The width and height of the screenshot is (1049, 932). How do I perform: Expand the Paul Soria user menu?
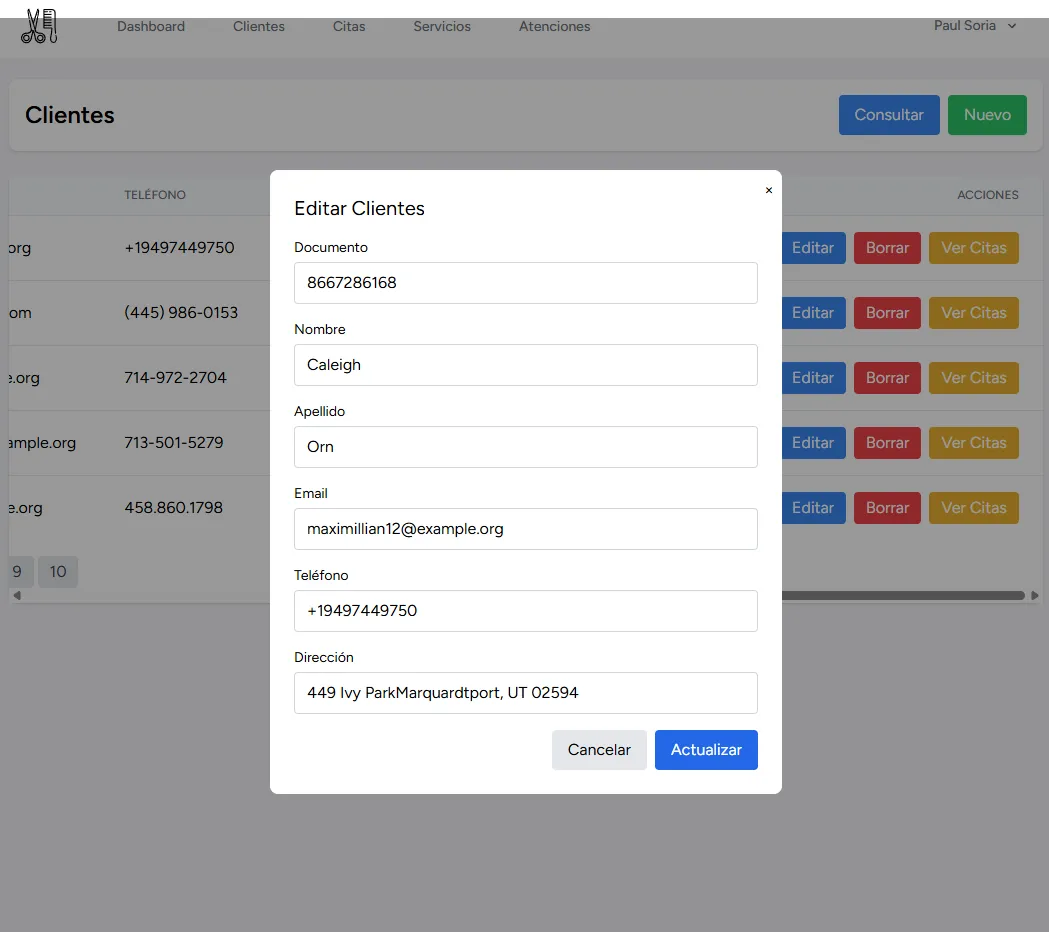coord(974,26)
